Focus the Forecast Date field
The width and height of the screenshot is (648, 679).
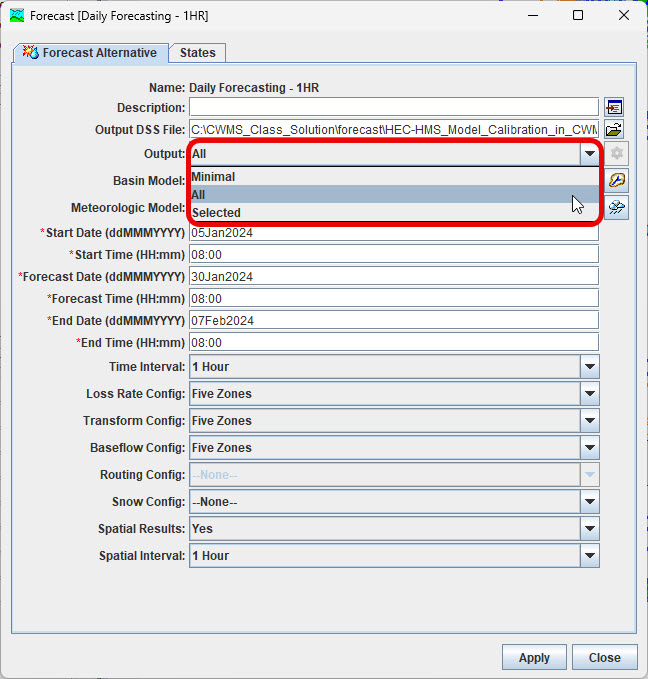pos(393,276)
